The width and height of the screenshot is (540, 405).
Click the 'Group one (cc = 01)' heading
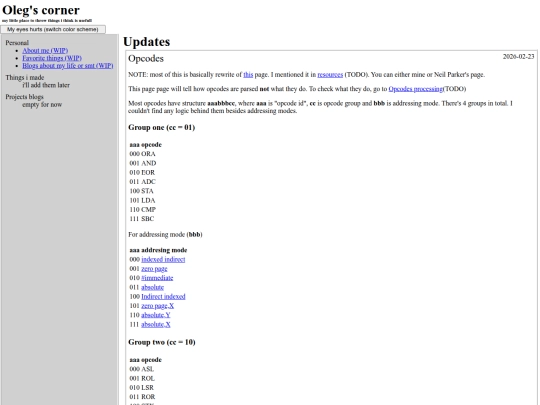(x=162, y=127)
